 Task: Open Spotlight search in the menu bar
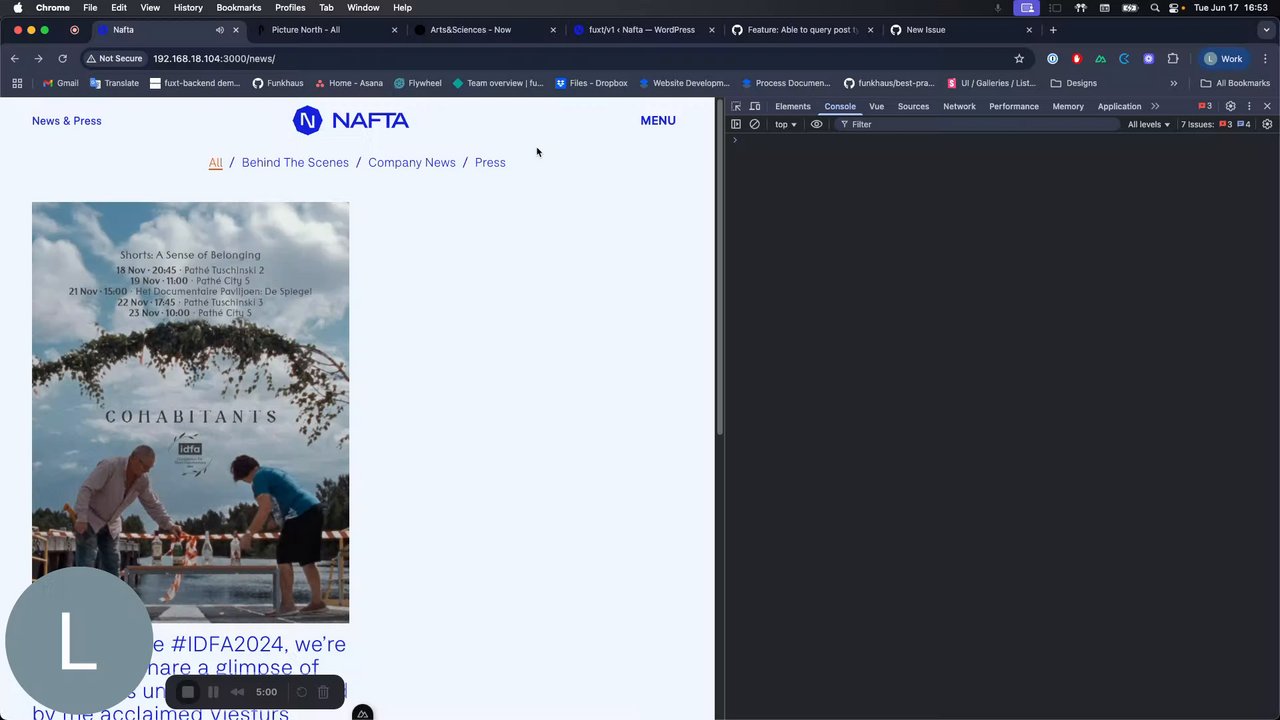[1155, 8]
